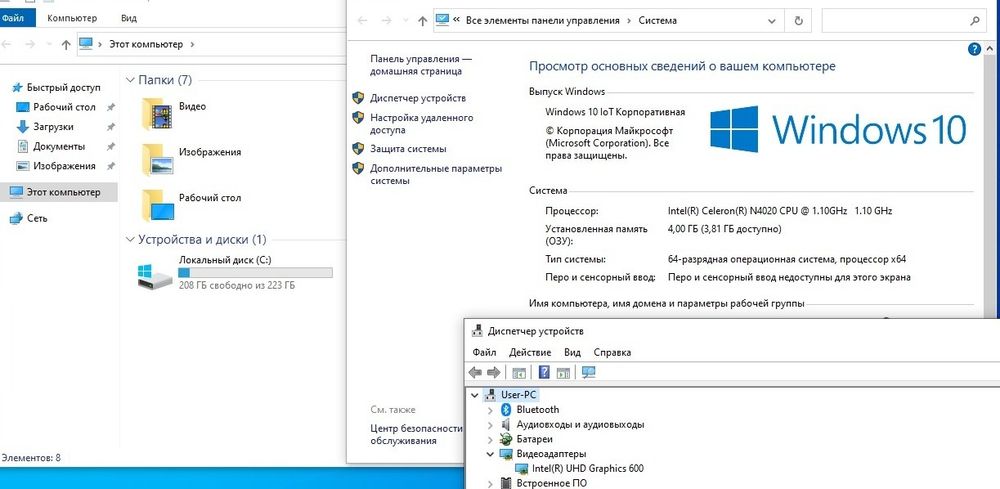Click the Батареи battery icon in device tree
The image size is (1000, 489).
click(x=506, y=439)
